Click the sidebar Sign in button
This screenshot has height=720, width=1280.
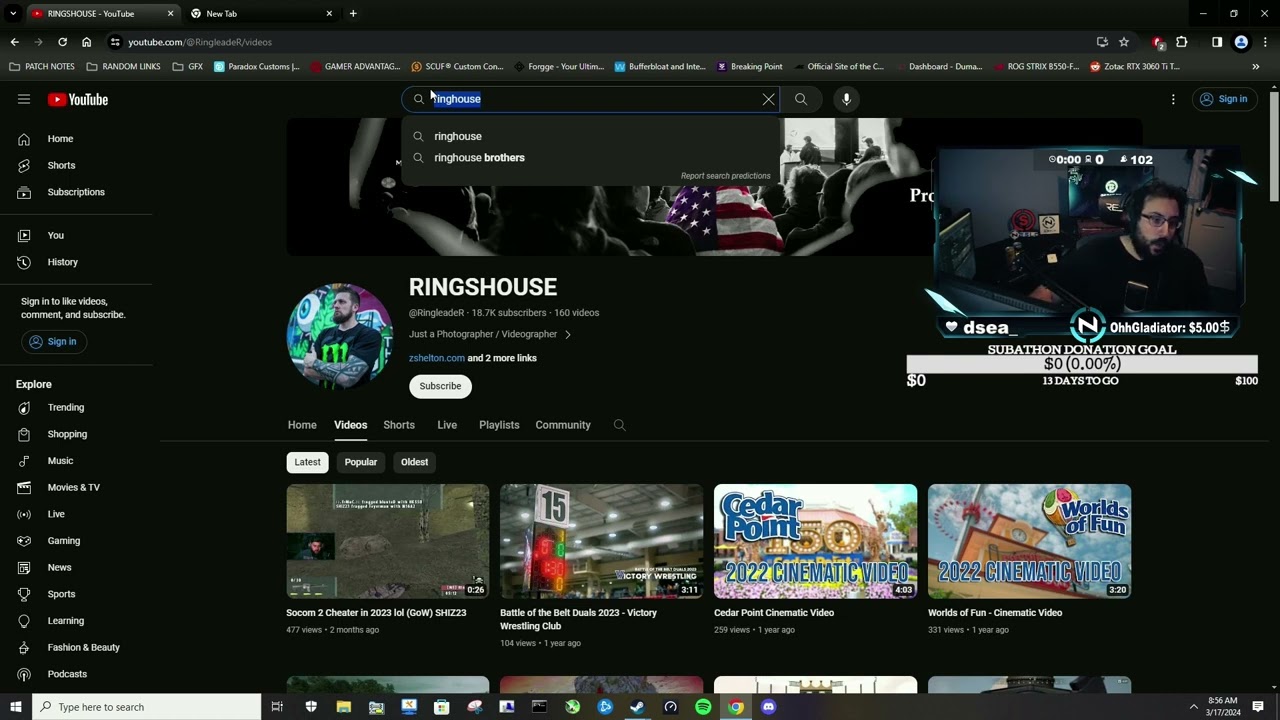tap(52, 341)
